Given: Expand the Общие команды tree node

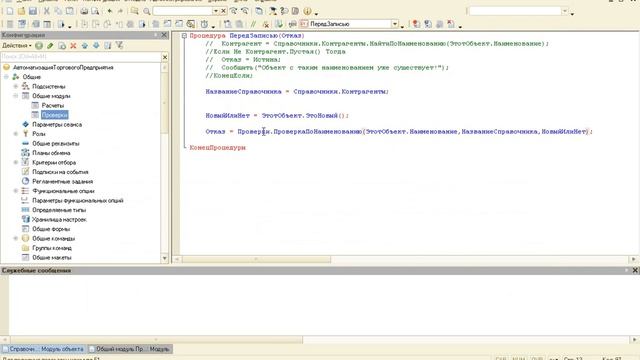Looking at the screenshot, I should point(16,238).
